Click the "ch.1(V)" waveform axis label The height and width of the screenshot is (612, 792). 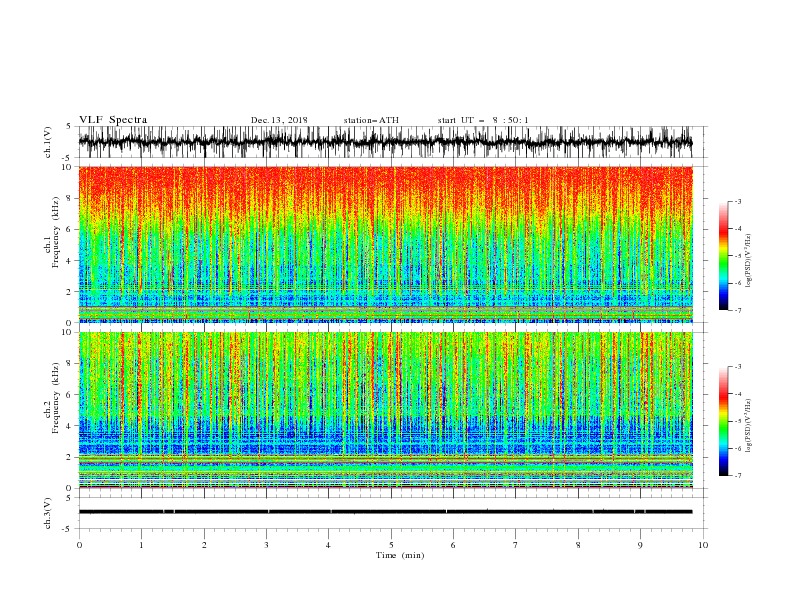48,142
